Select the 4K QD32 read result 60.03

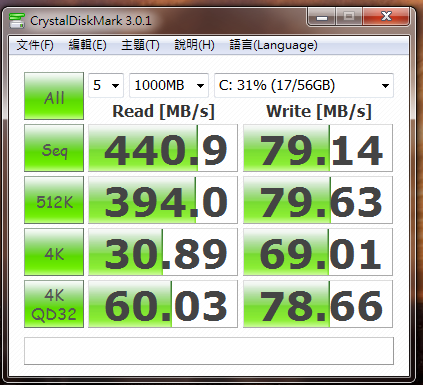click(x=163, y=304)
